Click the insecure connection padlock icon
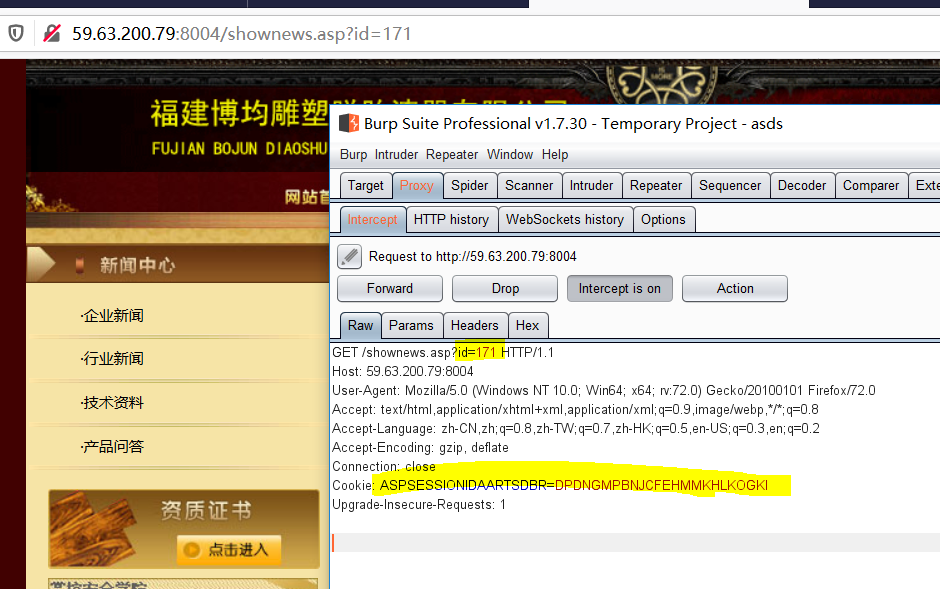This screenshot has height=589, width=940. tap(52, 33)
